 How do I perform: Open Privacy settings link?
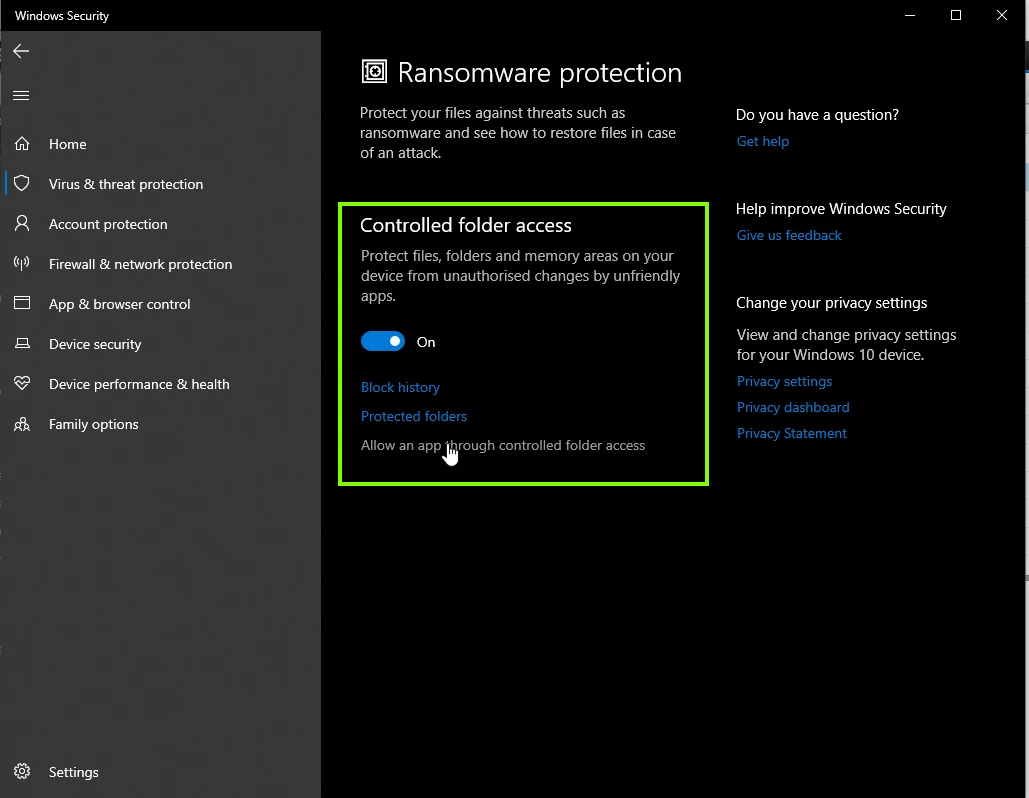click(784, 381)
